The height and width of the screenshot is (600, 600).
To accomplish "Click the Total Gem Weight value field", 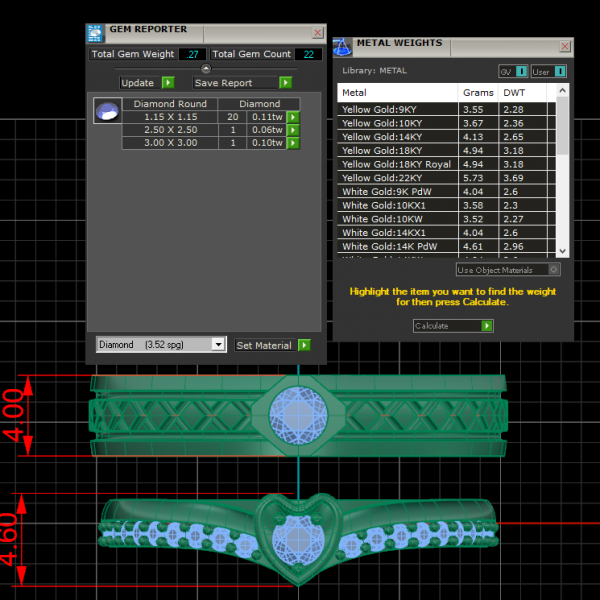I will 192,54.
